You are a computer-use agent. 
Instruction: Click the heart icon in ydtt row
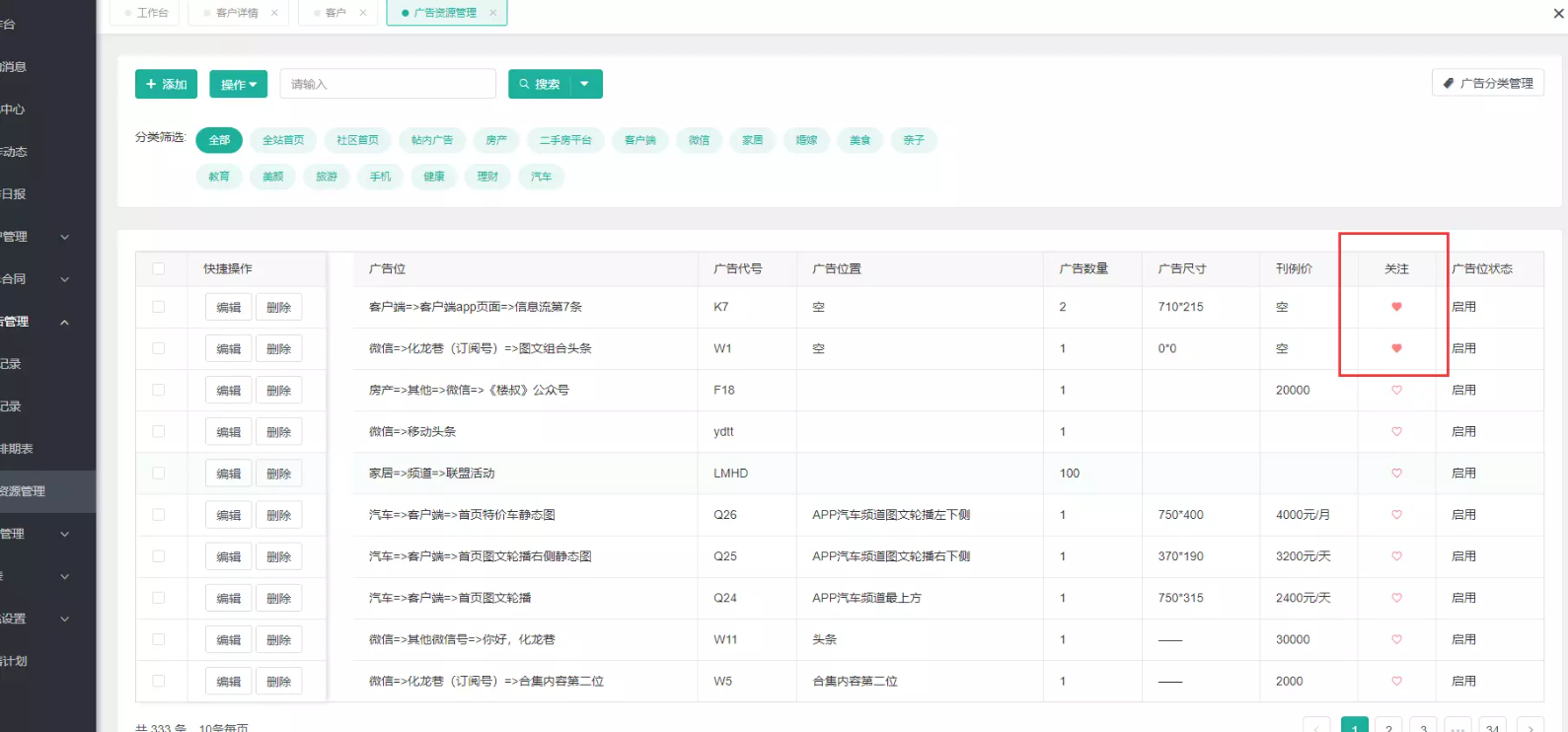pos(1396,431)
